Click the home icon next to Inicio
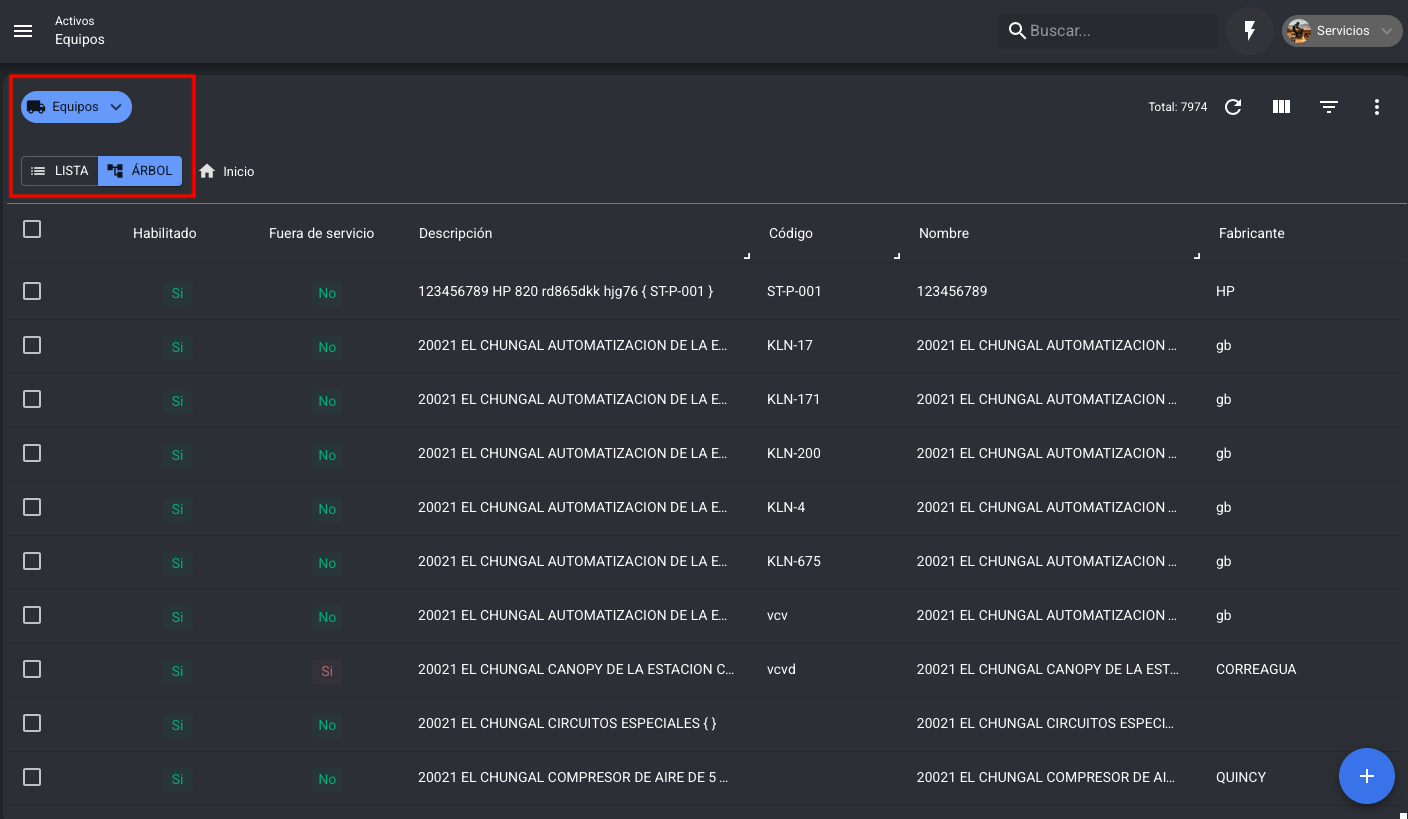Viewport: 1408px width, 819px height. [x=207, y=171]
